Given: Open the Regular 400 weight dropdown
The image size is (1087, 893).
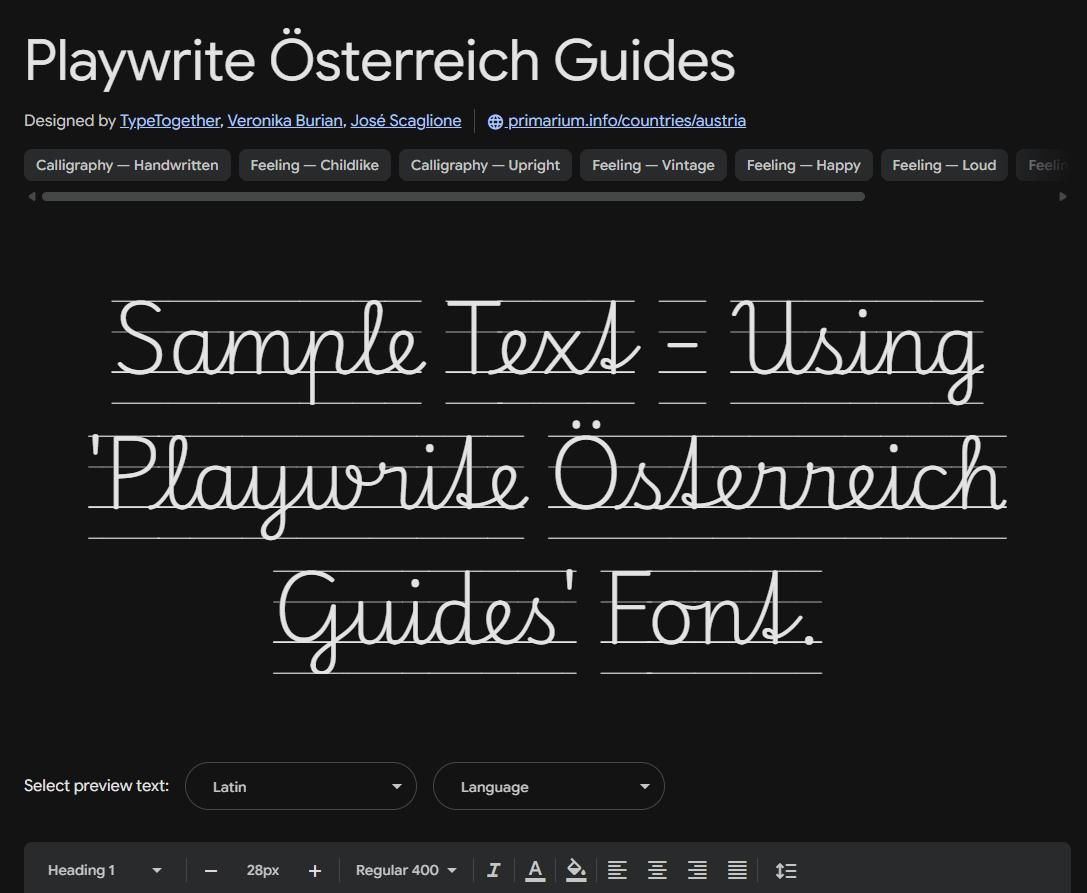Looking at the screenshot, I should (406, 870).
